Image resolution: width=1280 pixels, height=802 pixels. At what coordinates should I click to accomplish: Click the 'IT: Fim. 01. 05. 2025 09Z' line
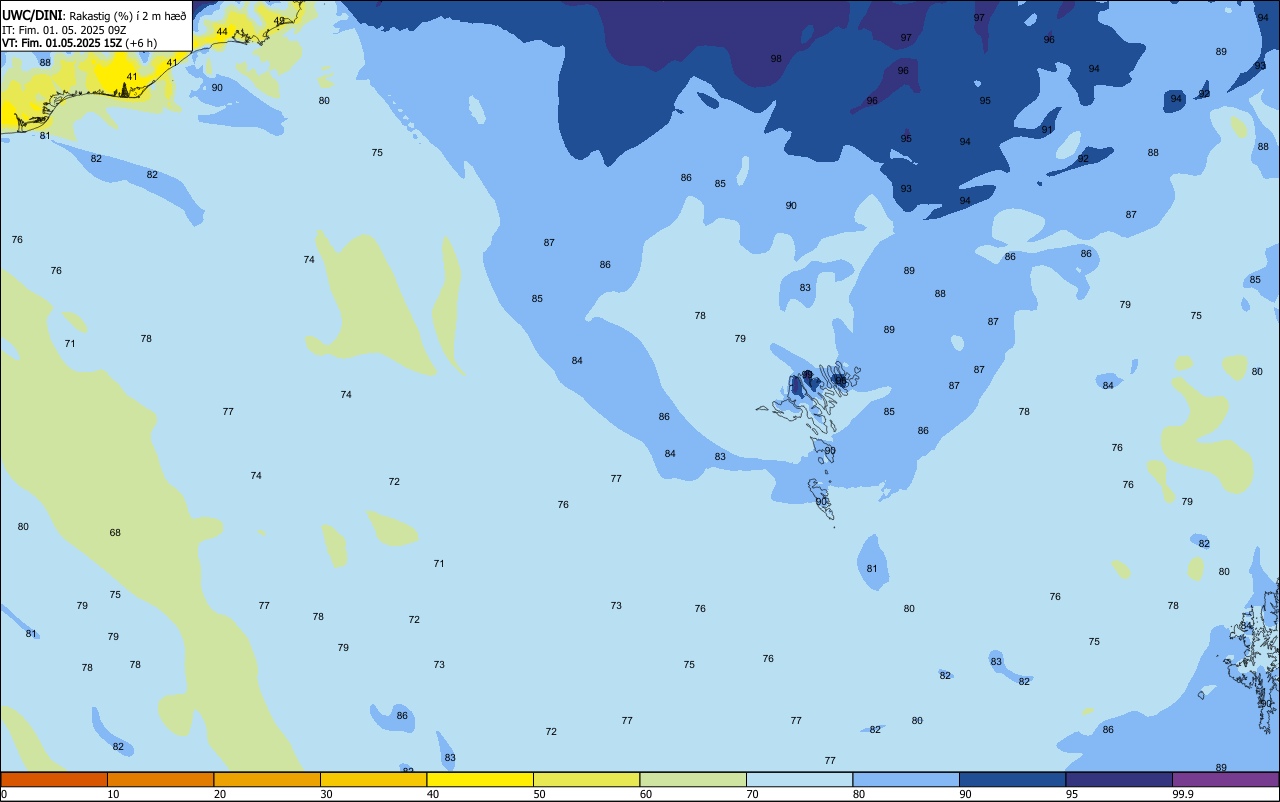tap(64, 29)
